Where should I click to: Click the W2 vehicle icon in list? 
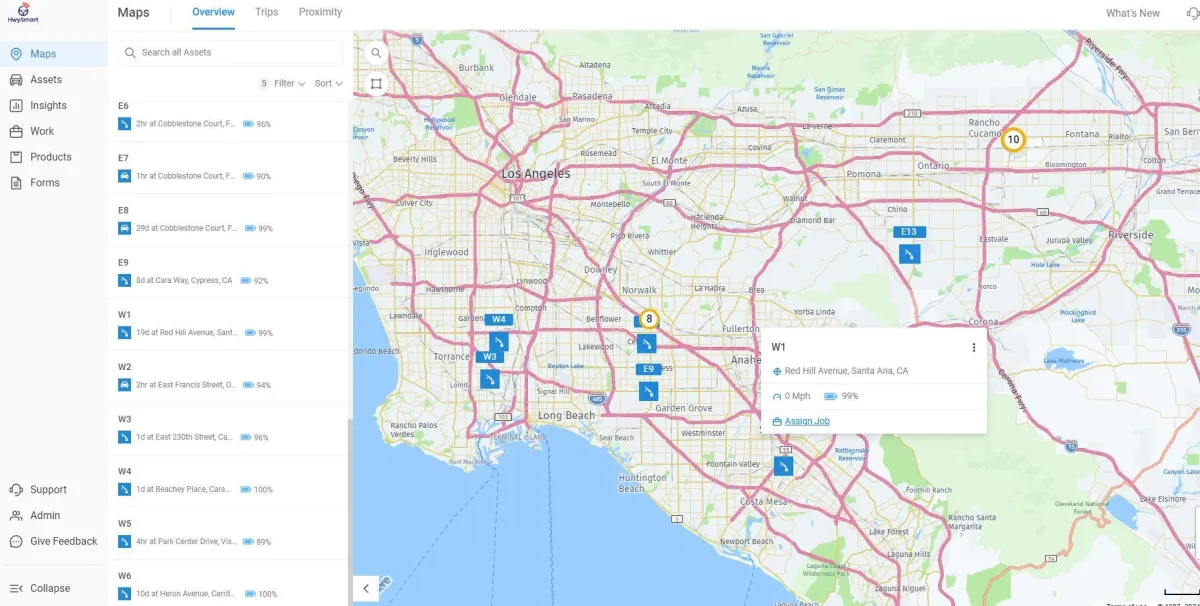(125, 385)
